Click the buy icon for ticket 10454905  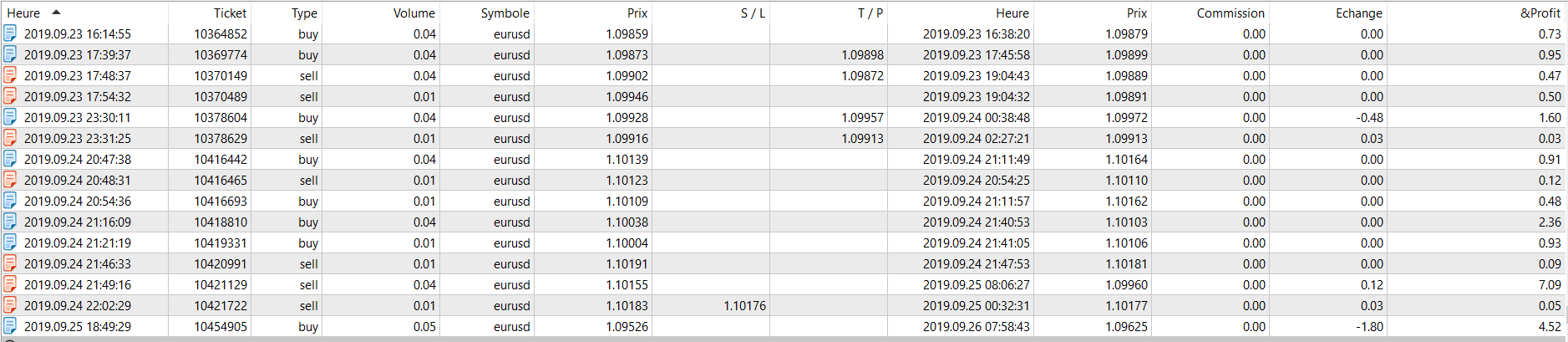[x=10, y=326]
